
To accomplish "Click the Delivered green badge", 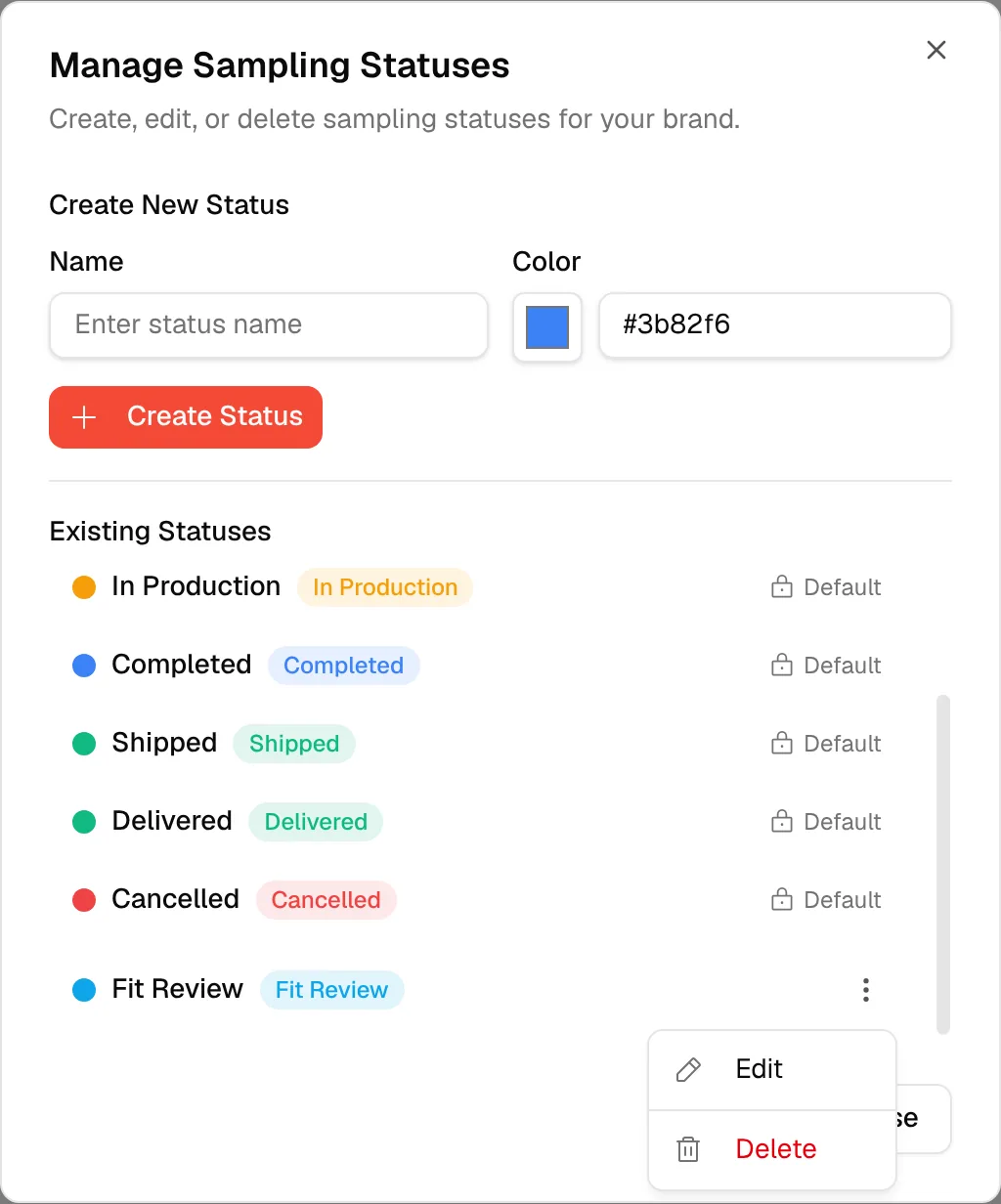I will coord(316,822).
